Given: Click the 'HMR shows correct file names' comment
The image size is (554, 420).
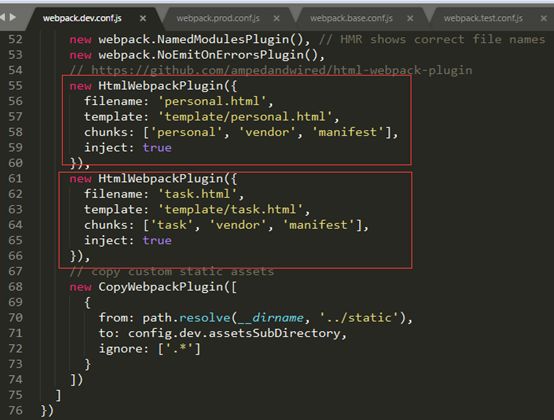Looking at the screenshot, I should 432,39.
